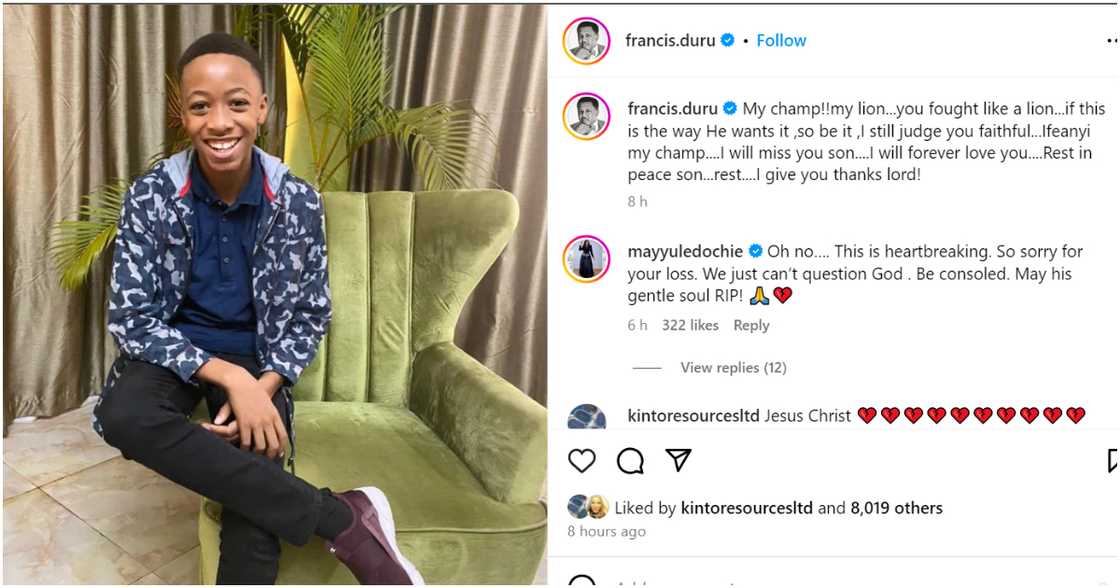Click francis.duru header profile picture
The width and height of the screenshot is (1120, 588).
586,41
